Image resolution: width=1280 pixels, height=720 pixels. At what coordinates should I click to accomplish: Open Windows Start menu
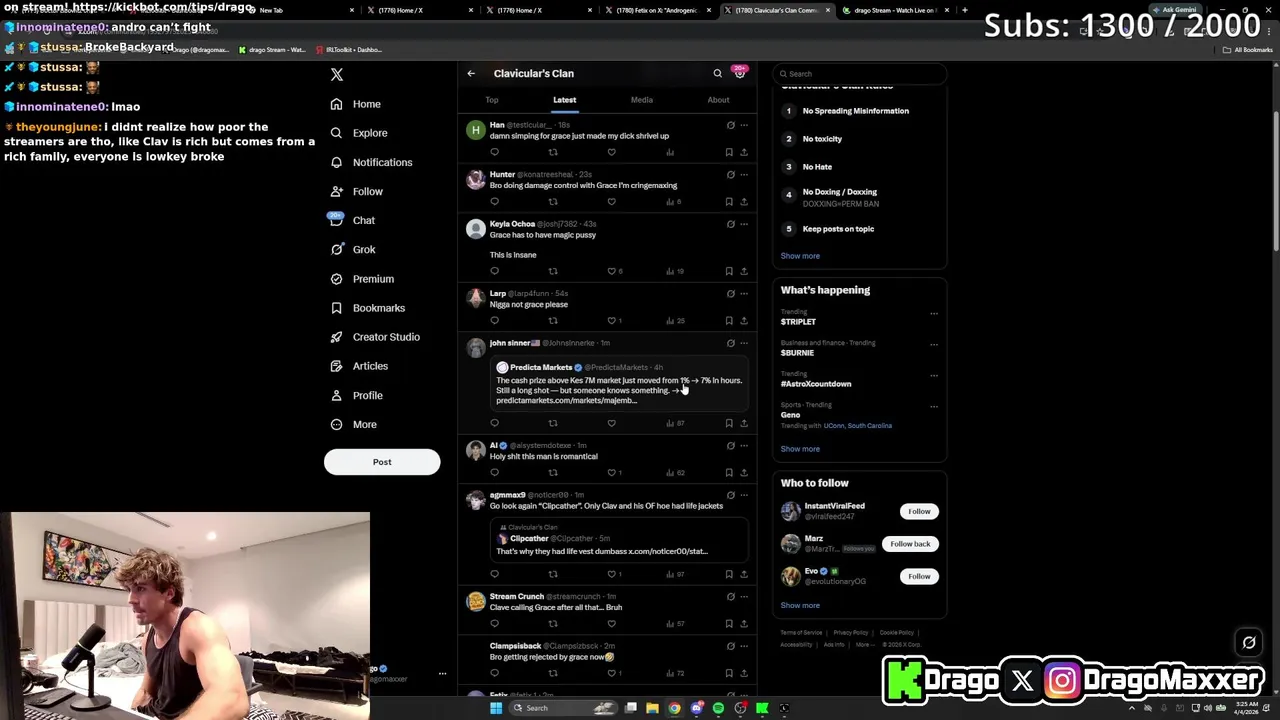coord(496,708)
